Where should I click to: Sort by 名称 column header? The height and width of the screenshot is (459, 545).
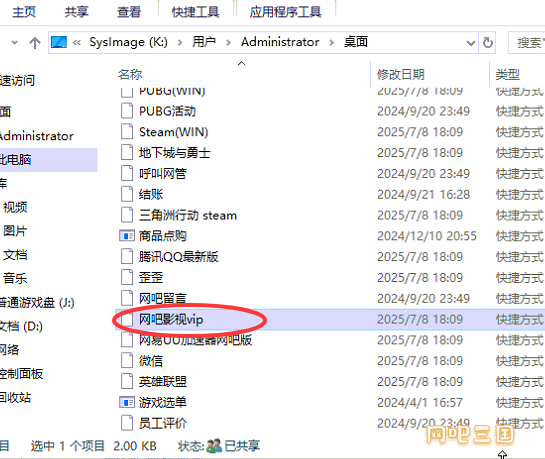(130, 74)
